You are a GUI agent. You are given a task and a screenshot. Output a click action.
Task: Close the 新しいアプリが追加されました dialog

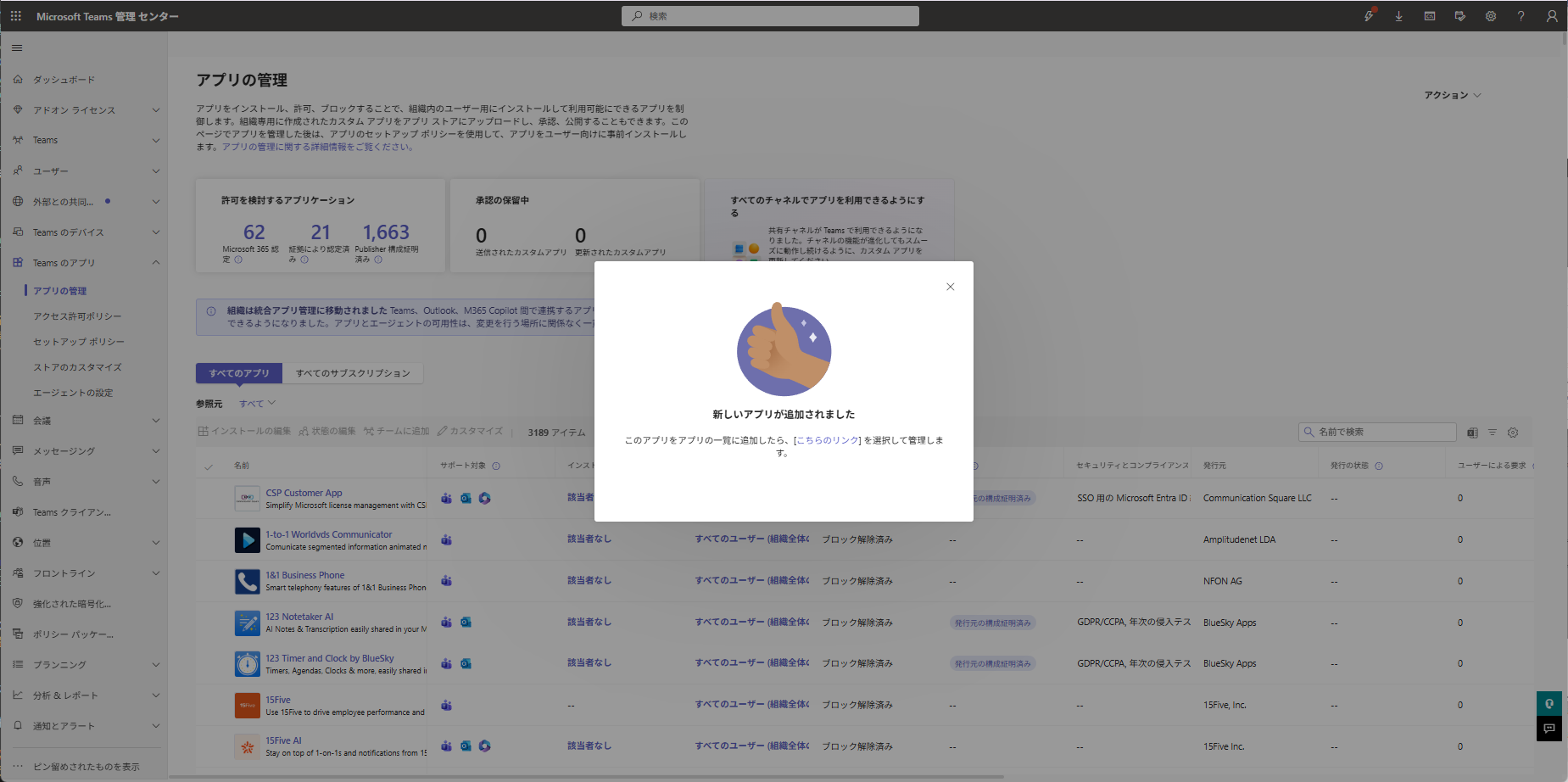pyautogui.click(x=951, y=287)
